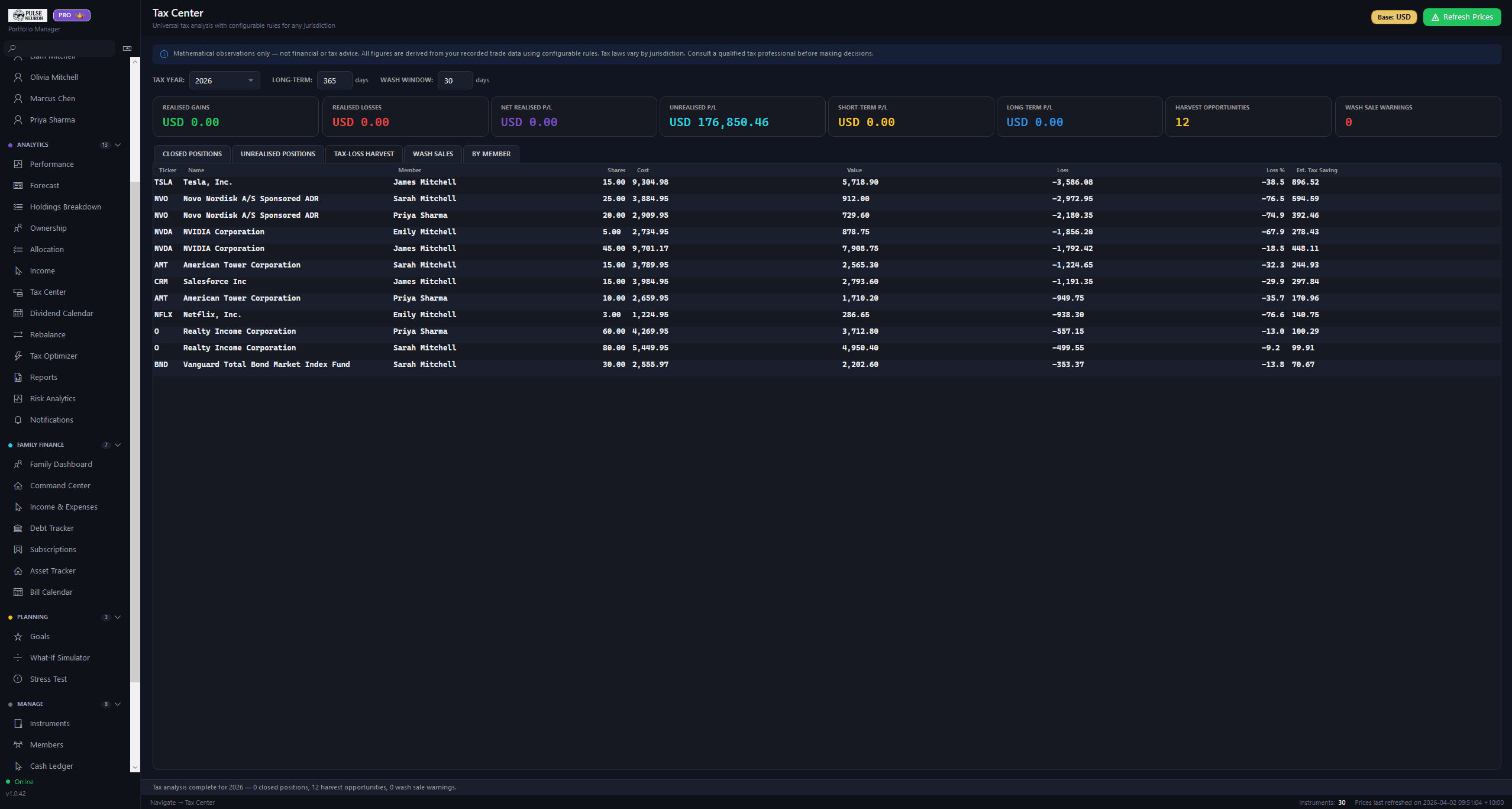This screenshot has width=1512, height=809.
Task: Click the Notifications bell icon
Action: point(18,420)
